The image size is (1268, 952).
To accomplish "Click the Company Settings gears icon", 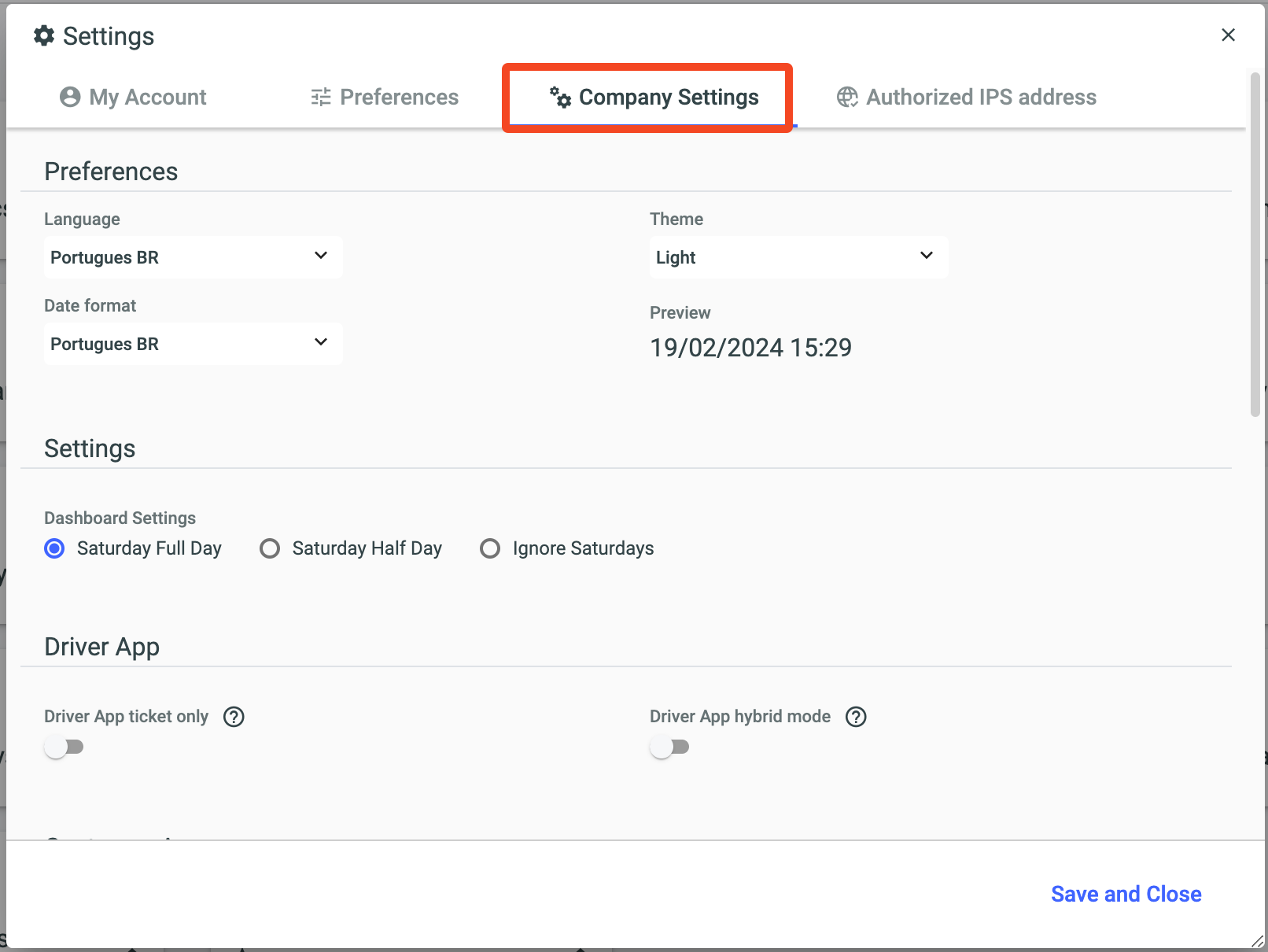I will point(560,97).
